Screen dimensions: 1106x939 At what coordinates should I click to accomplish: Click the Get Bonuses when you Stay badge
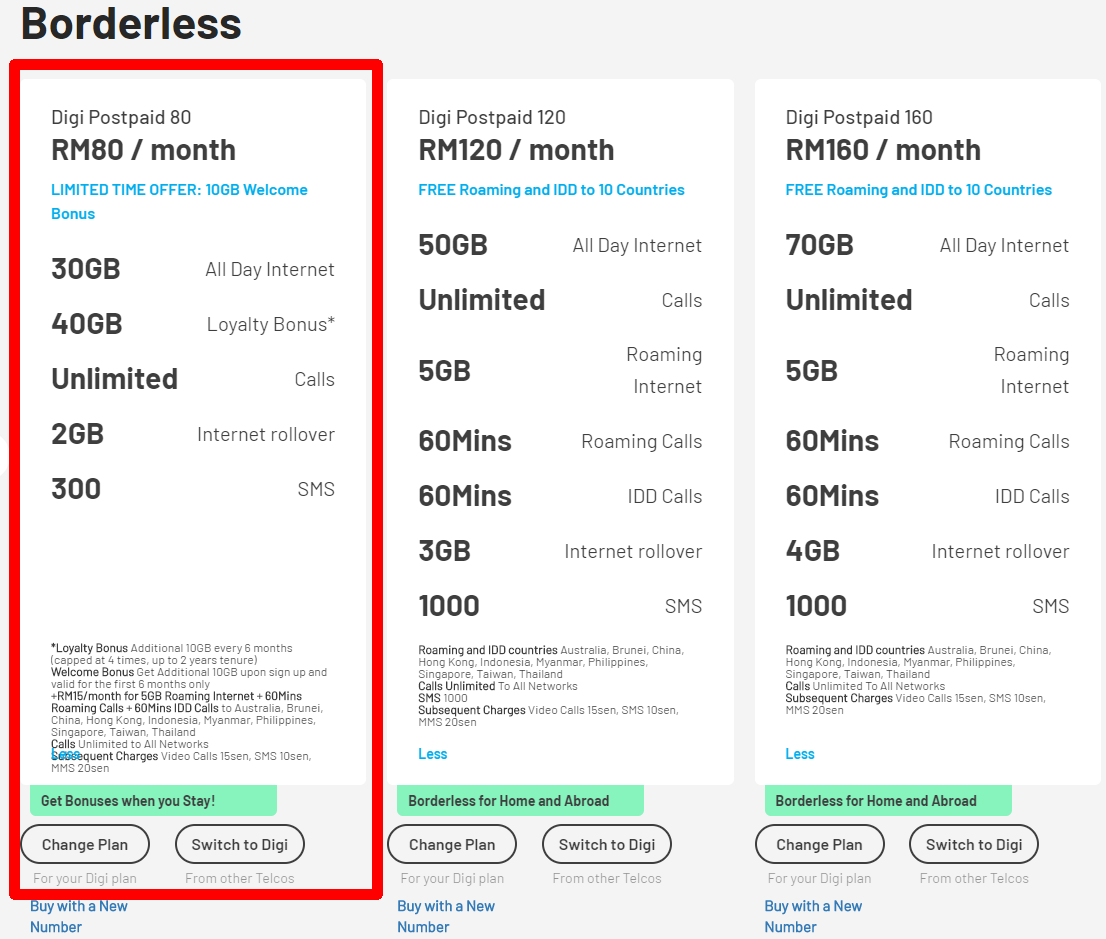pos(128,801)
